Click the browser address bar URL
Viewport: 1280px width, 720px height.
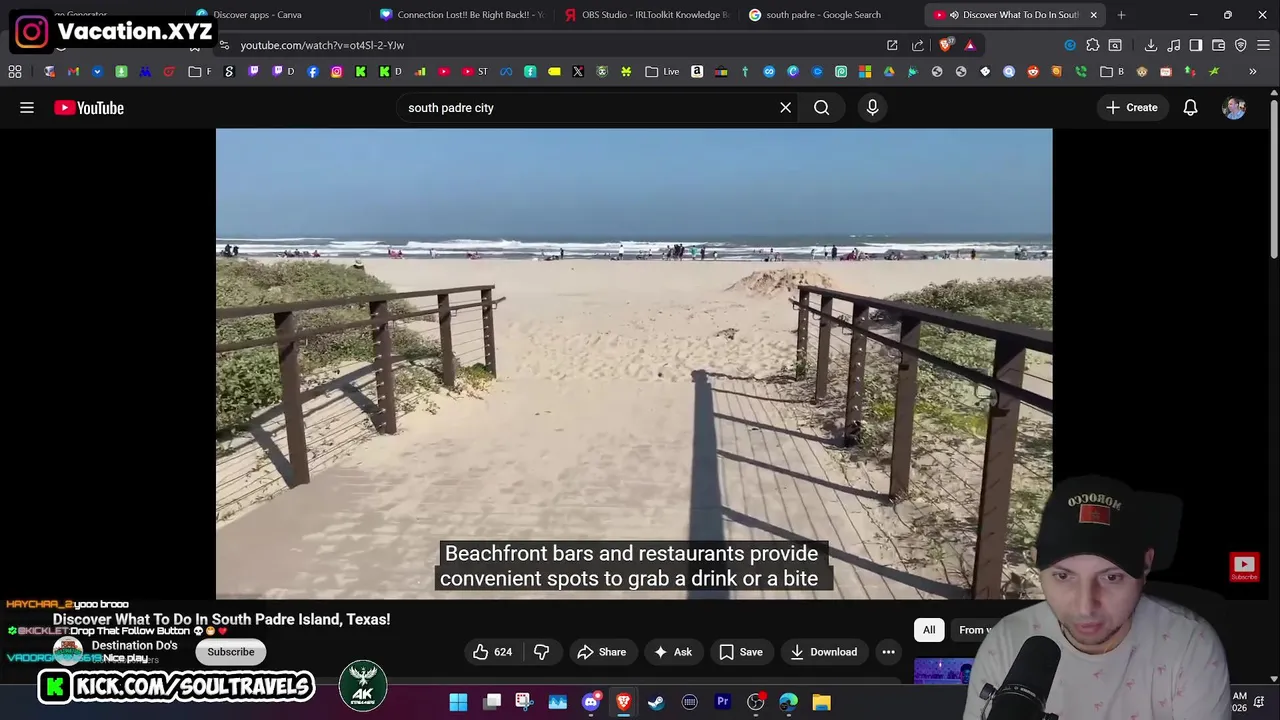pyautogui.click(x=322, y=45)
